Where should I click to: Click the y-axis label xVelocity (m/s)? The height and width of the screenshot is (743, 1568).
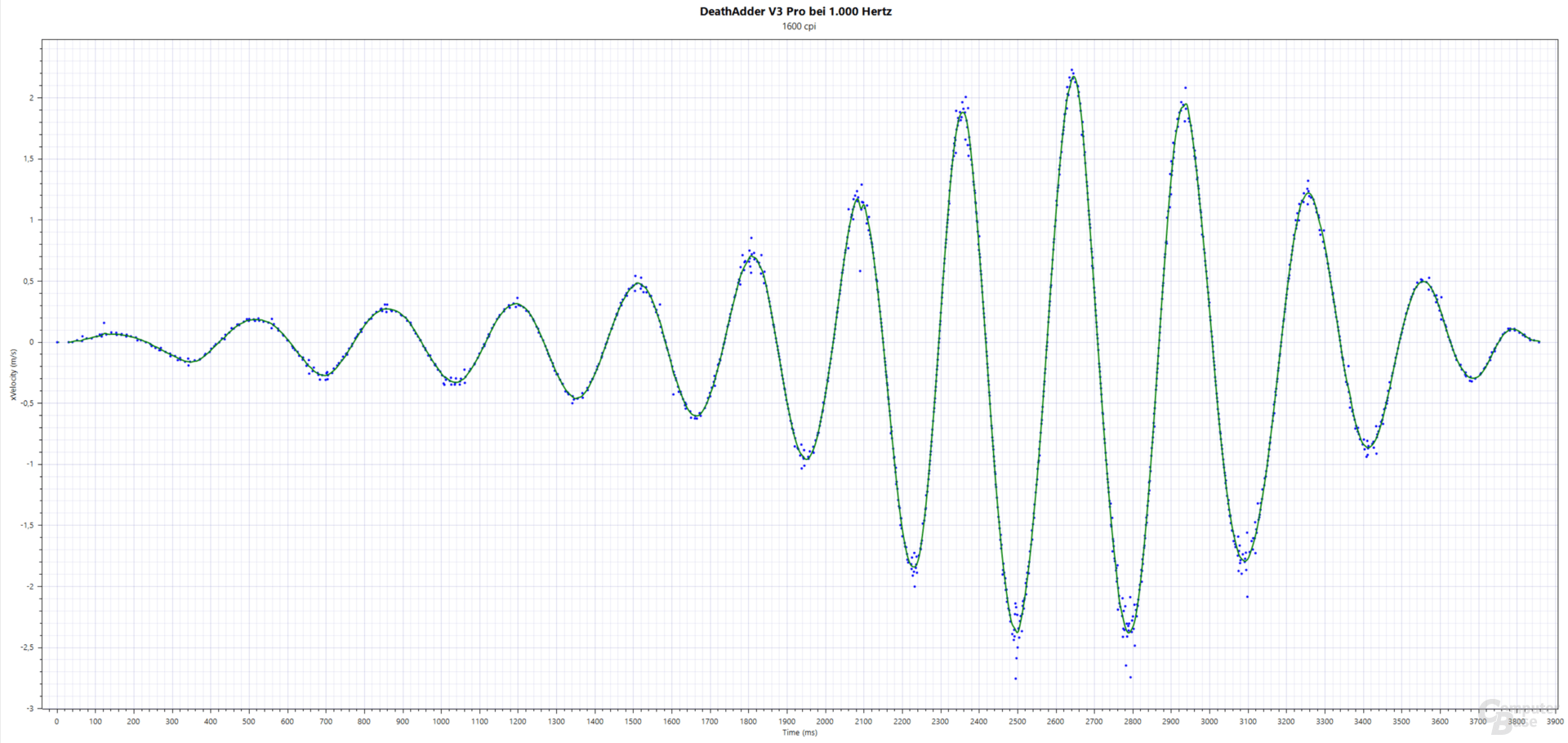pos(13,375)
